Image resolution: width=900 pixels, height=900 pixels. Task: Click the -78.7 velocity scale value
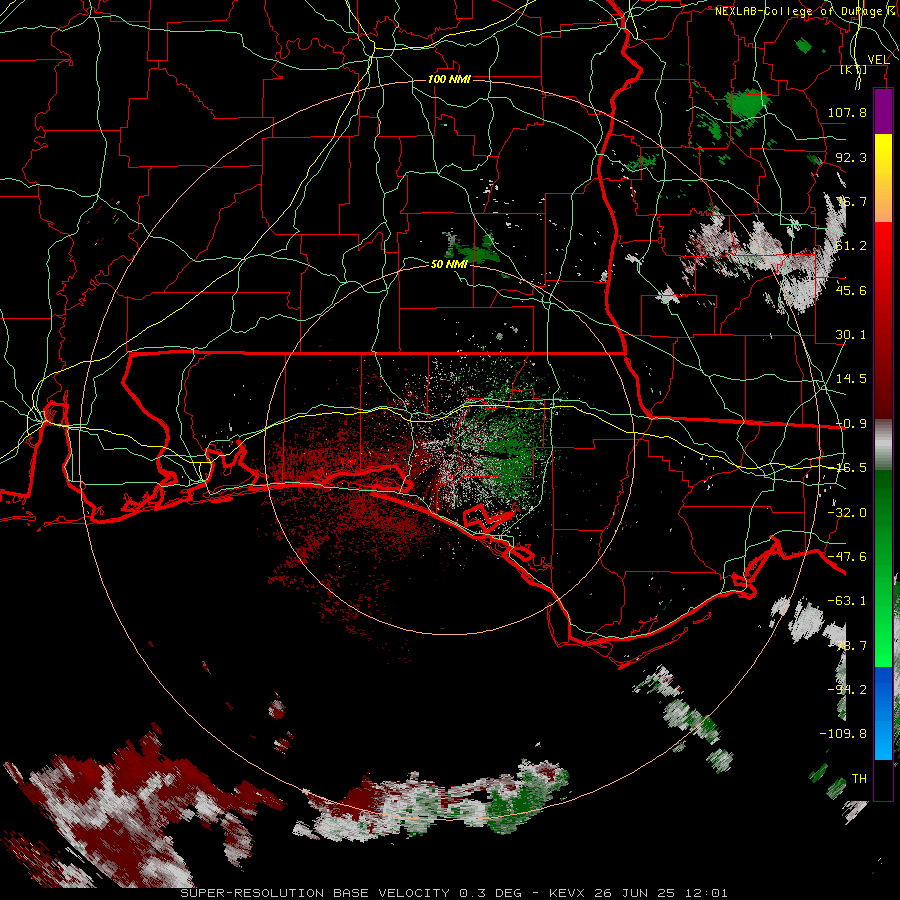click(x=847, y=646)
